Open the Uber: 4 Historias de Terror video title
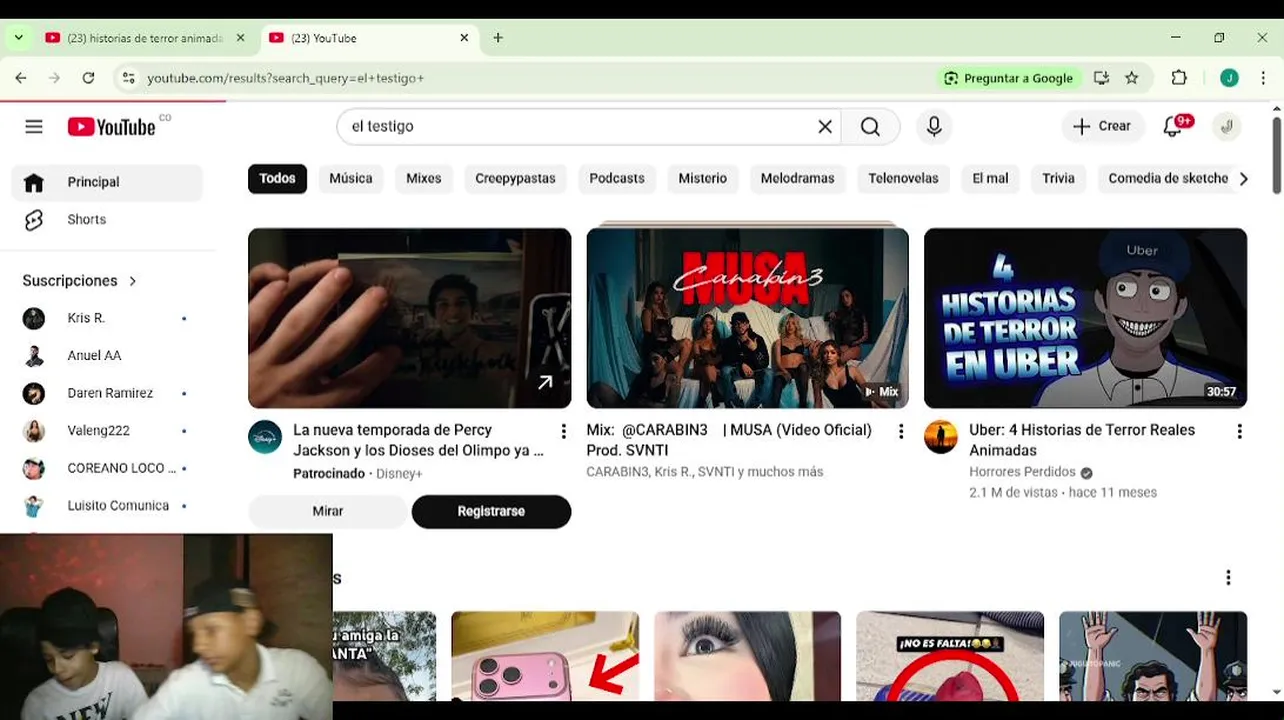This screenshot has width=1284, height=720. [x=1082, y=440]
